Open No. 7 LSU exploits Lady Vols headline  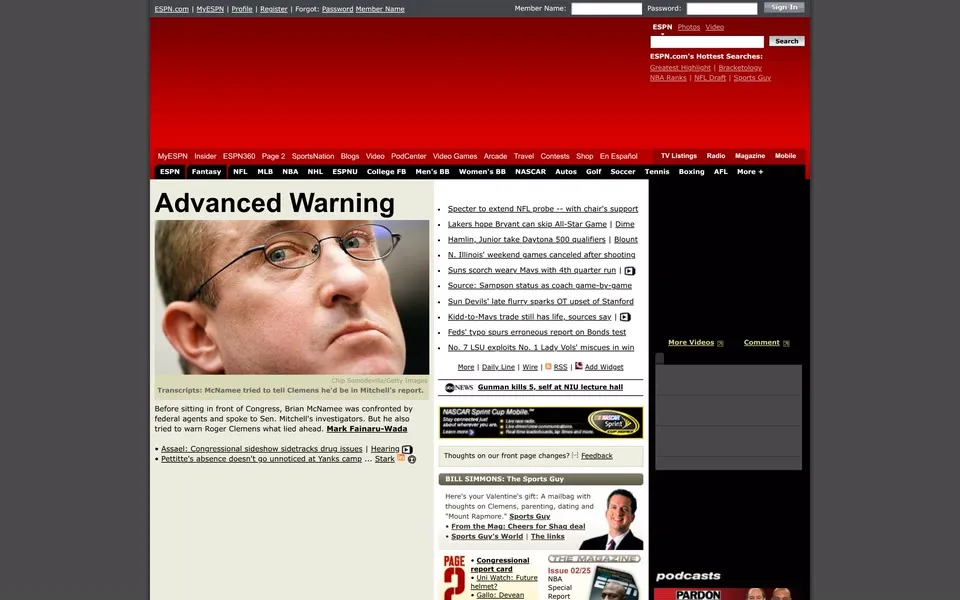[x=541, y=347]
